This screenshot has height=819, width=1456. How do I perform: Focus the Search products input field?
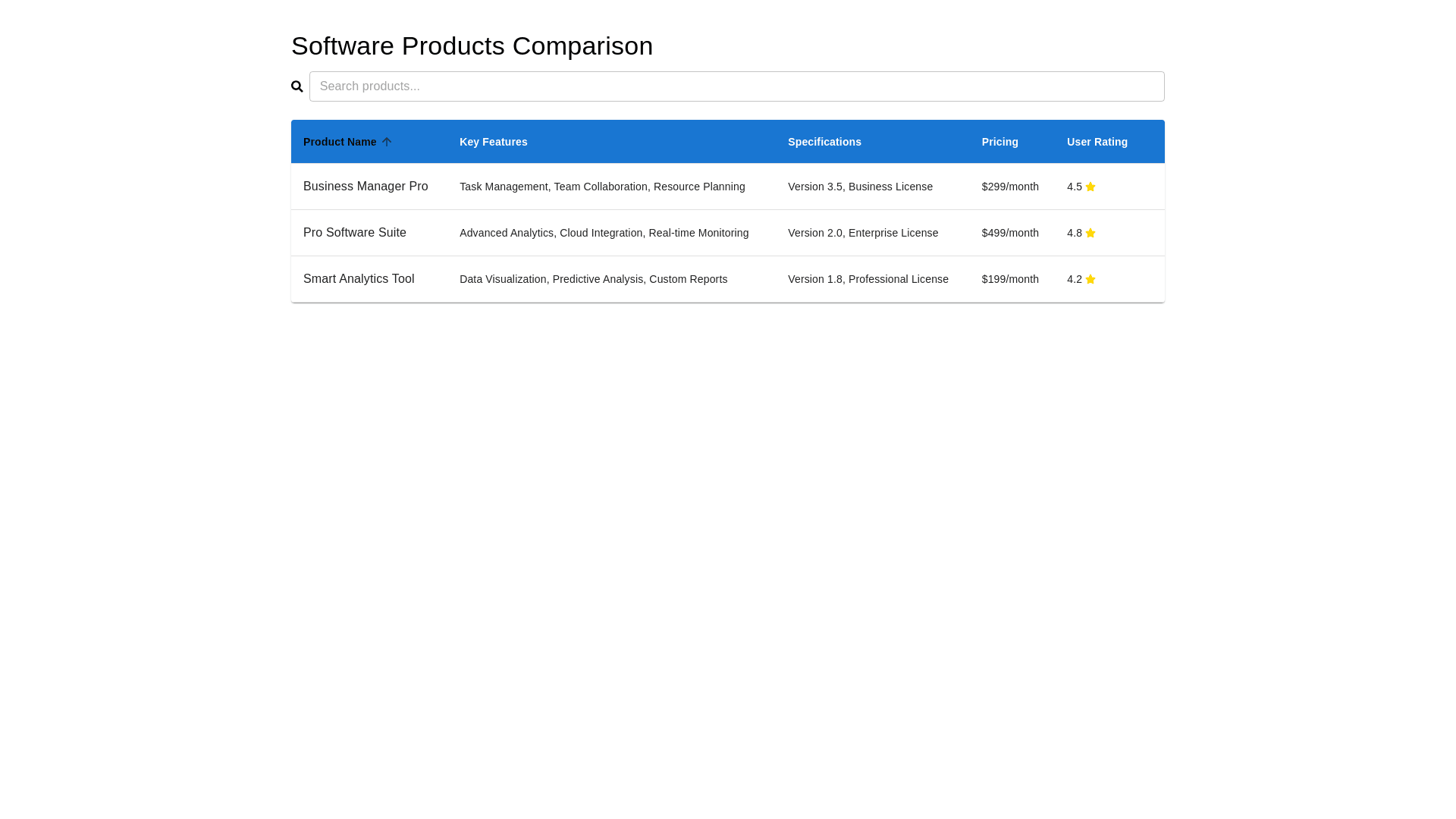pyautogui.click(x=736, y=86)
